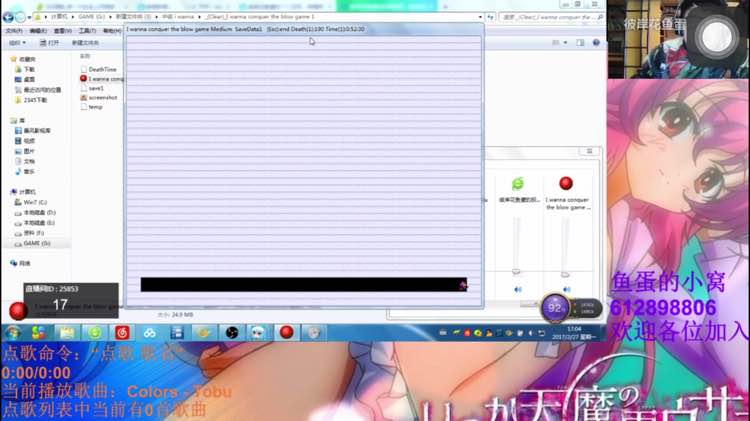This screenshot has width=750, height=421.
Task: Click the 新建文件夹 new folder button
Action: pyautogui.click(x=85, y=43)
